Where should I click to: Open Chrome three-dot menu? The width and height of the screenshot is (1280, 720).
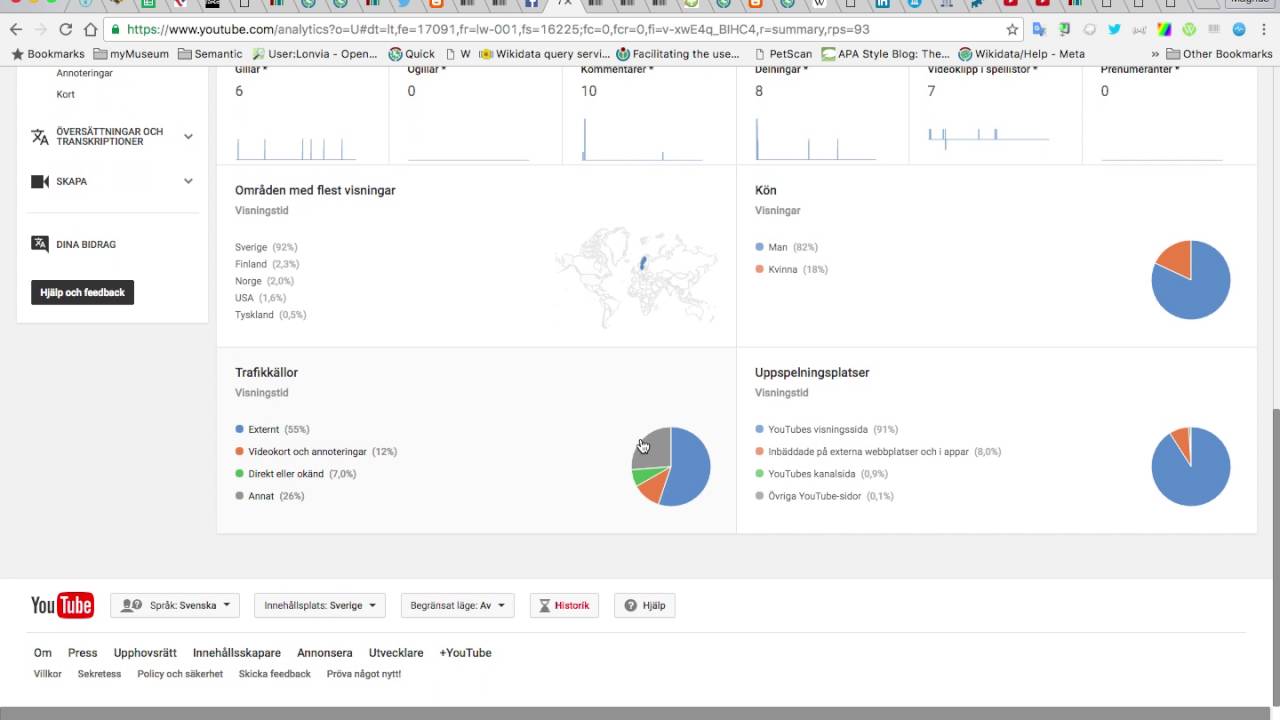tap(1265, 30)
